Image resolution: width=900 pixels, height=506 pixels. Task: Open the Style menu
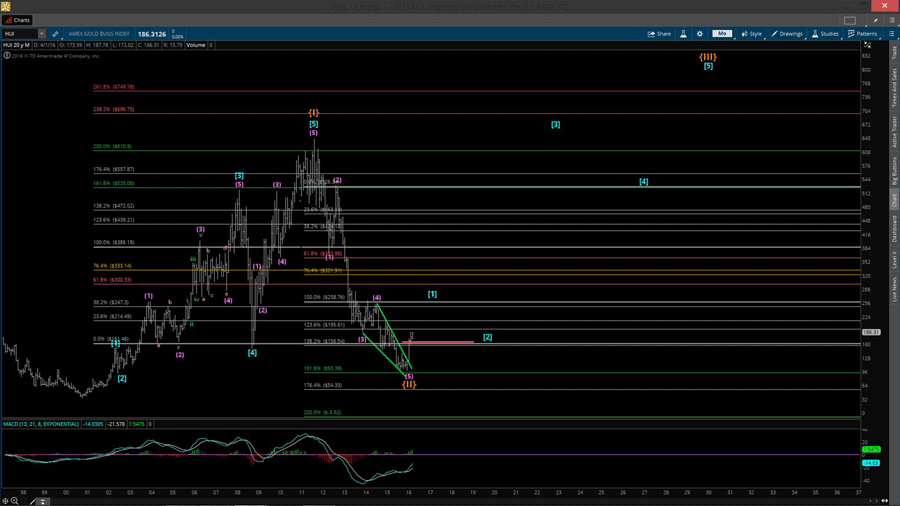(x=752, y=34)
